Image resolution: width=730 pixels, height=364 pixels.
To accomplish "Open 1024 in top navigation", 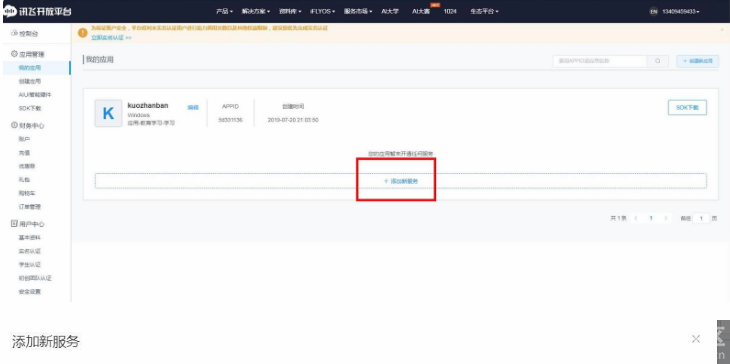I will [x=450, y=11].
